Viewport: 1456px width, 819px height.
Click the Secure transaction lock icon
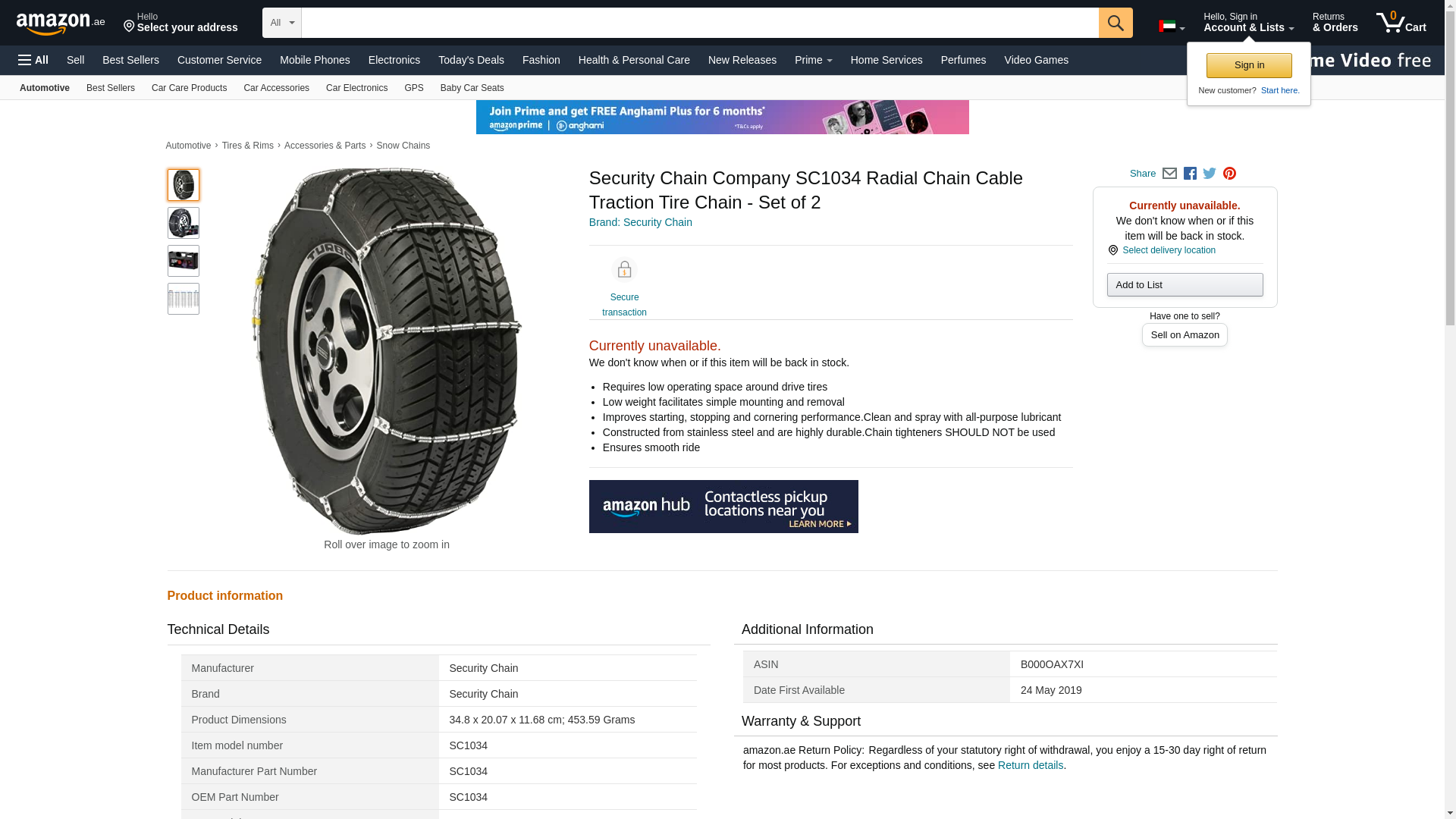624,270
